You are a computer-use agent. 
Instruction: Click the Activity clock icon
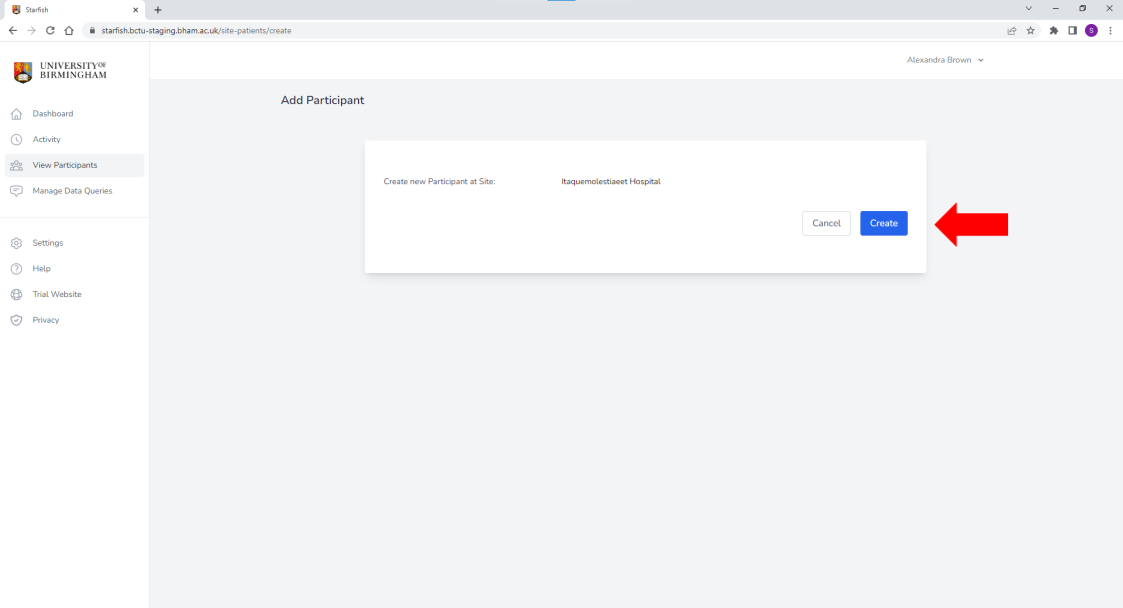click(16, 140)
